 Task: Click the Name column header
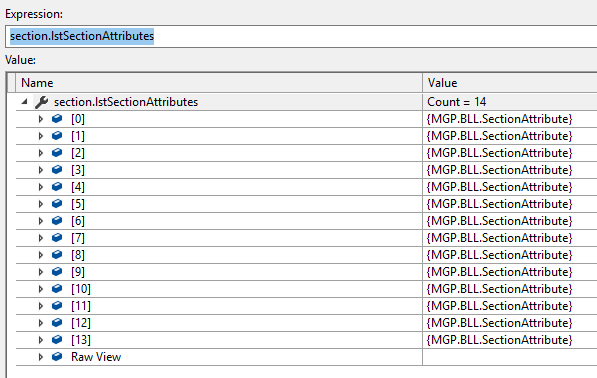219,83
